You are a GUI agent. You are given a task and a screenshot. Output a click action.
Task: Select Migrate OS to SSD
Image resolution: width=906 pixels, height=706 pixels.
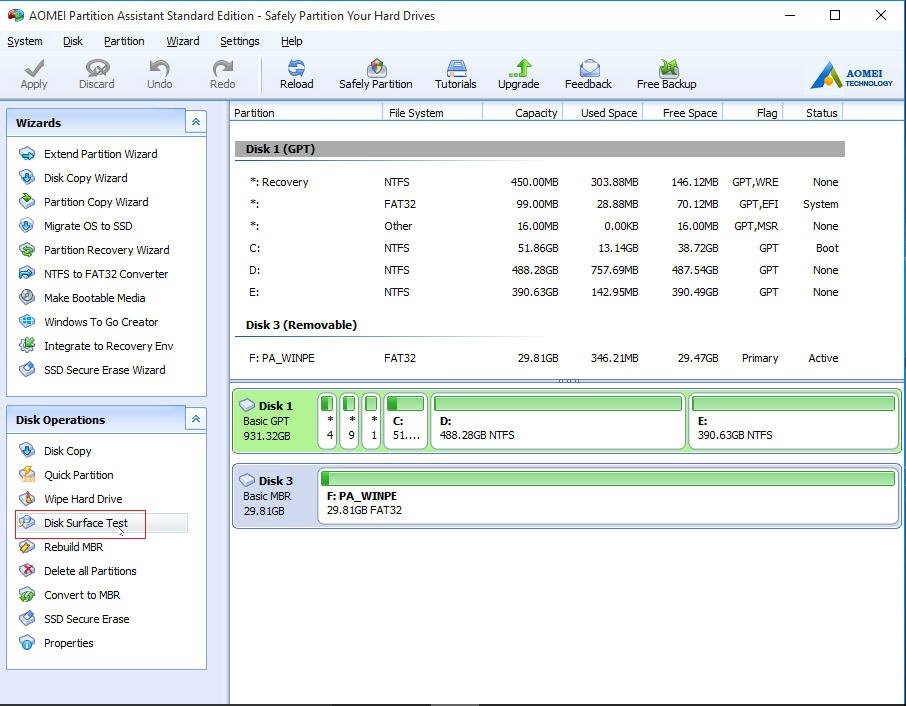[x=88, y=226]
